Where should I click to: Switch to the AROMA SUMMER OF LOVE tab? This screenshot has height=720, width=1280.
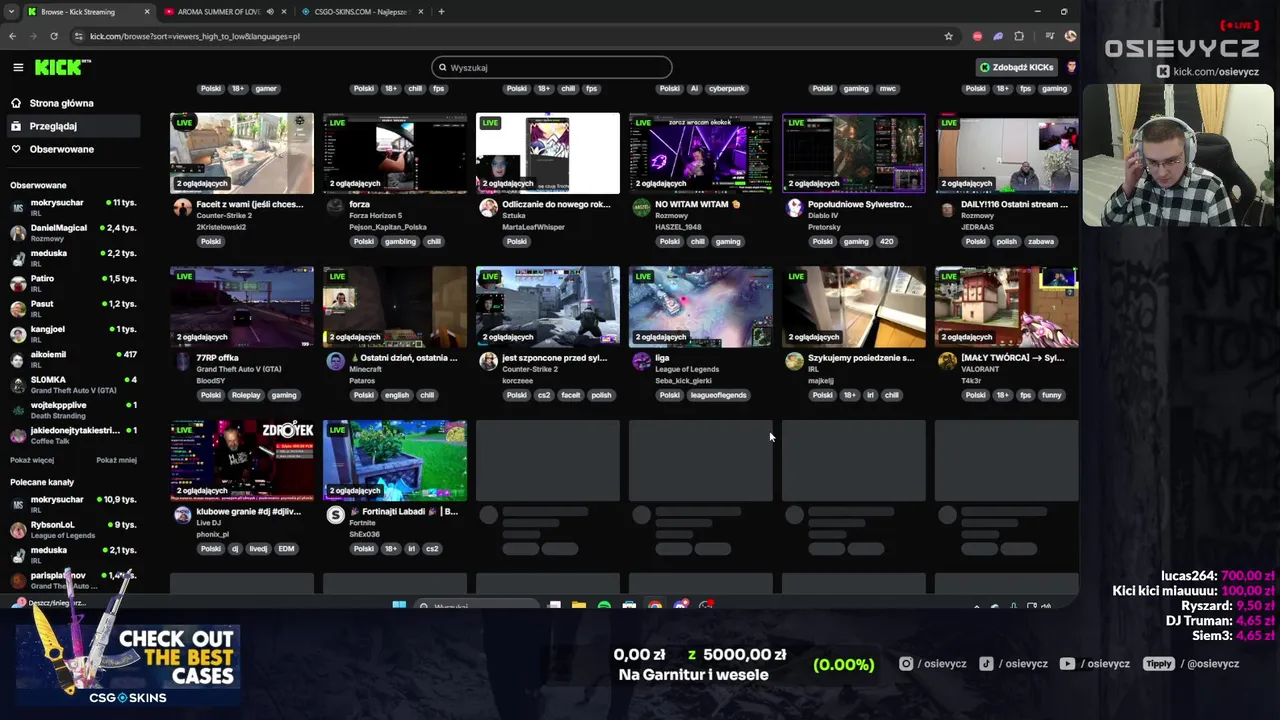point(218,12)
